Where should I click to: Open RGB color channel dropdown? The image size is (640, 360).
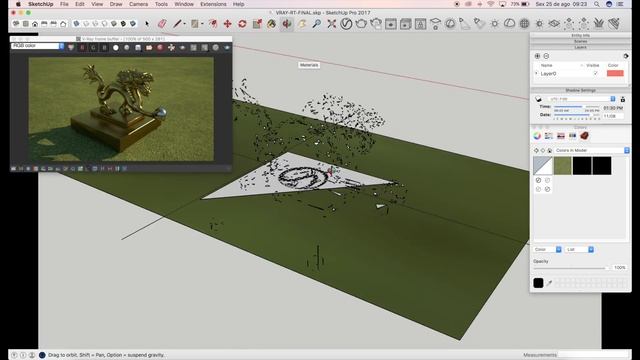38,46
